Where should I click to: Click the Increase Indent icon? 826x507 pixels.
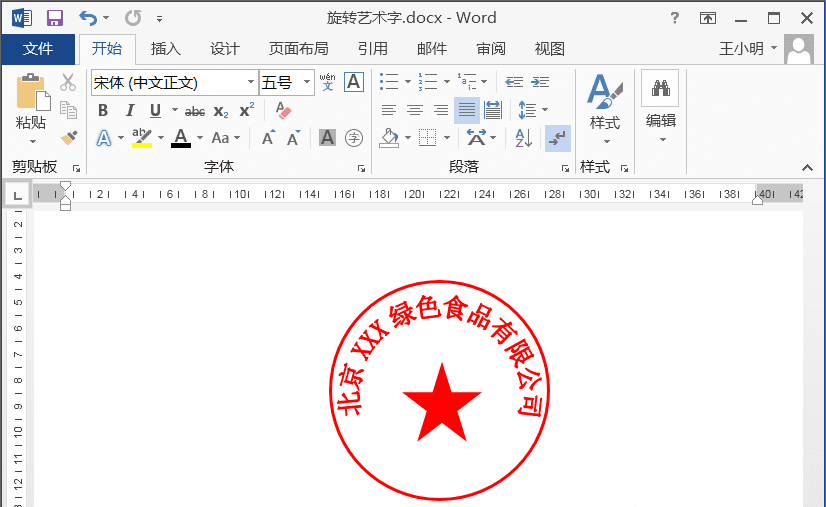pyautogui.click(x=540, y=82)
